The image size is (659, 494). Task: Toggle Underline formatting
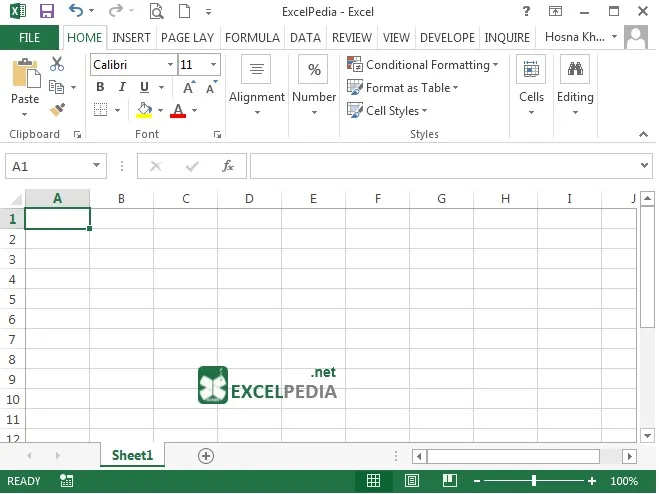[144, 87]
